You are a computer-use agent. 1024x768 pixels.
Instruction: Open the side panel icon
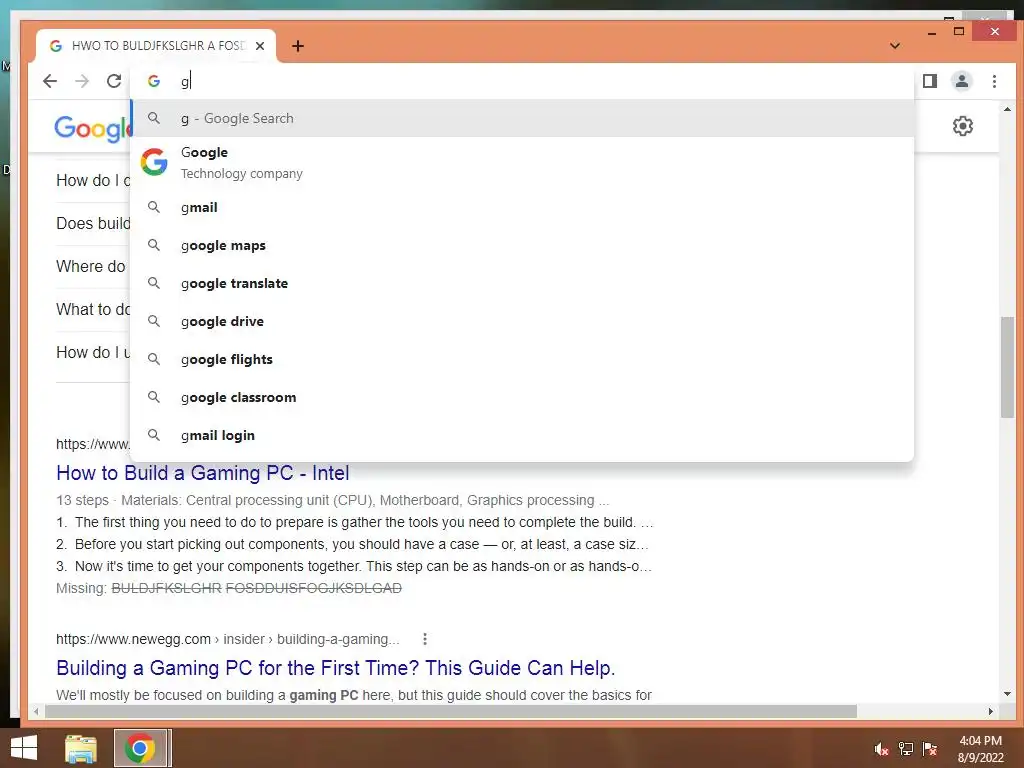[x=930, y=81]
